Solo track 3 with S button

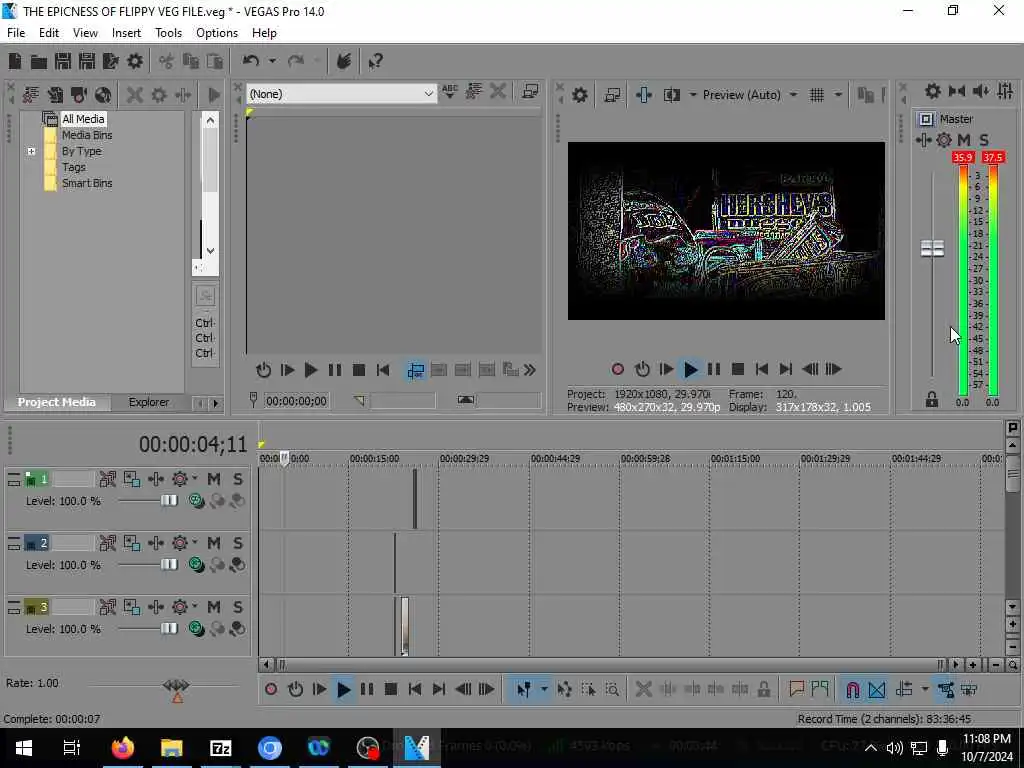[x=238, y=607]
